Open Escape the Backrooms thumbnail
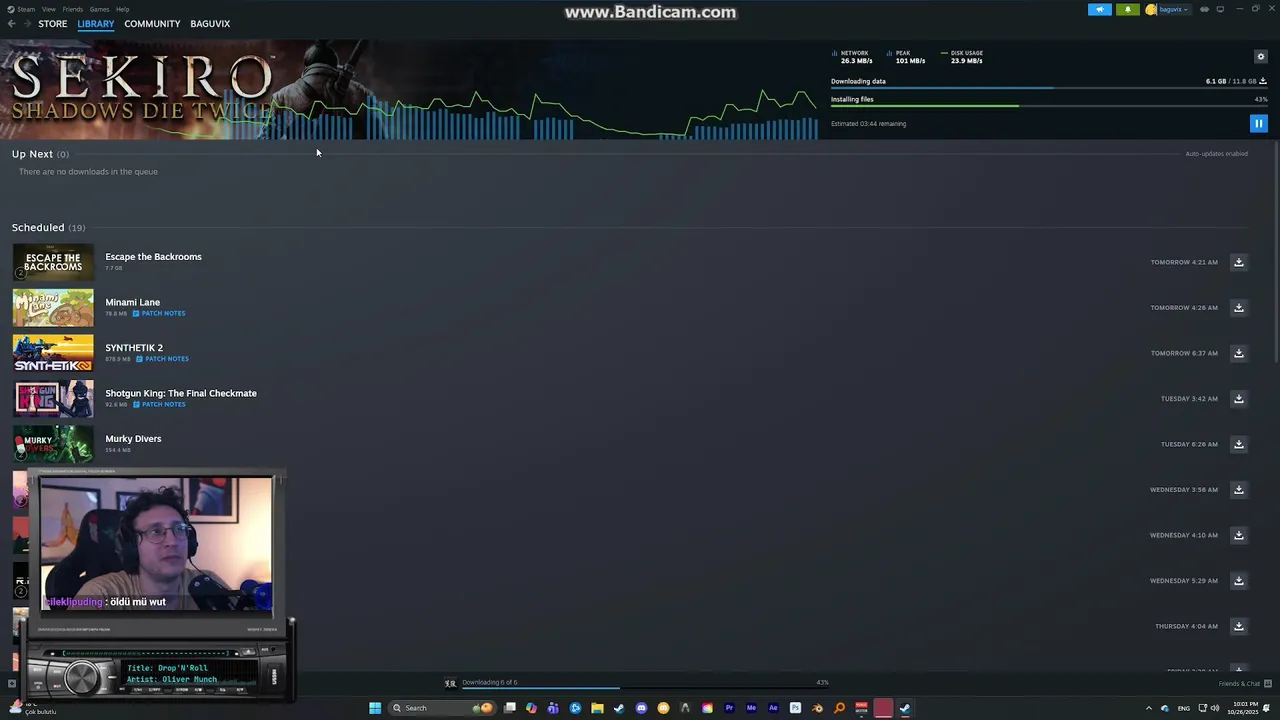Image resolution: width=1280 pixels, height=720 pixels. (53, 262)
